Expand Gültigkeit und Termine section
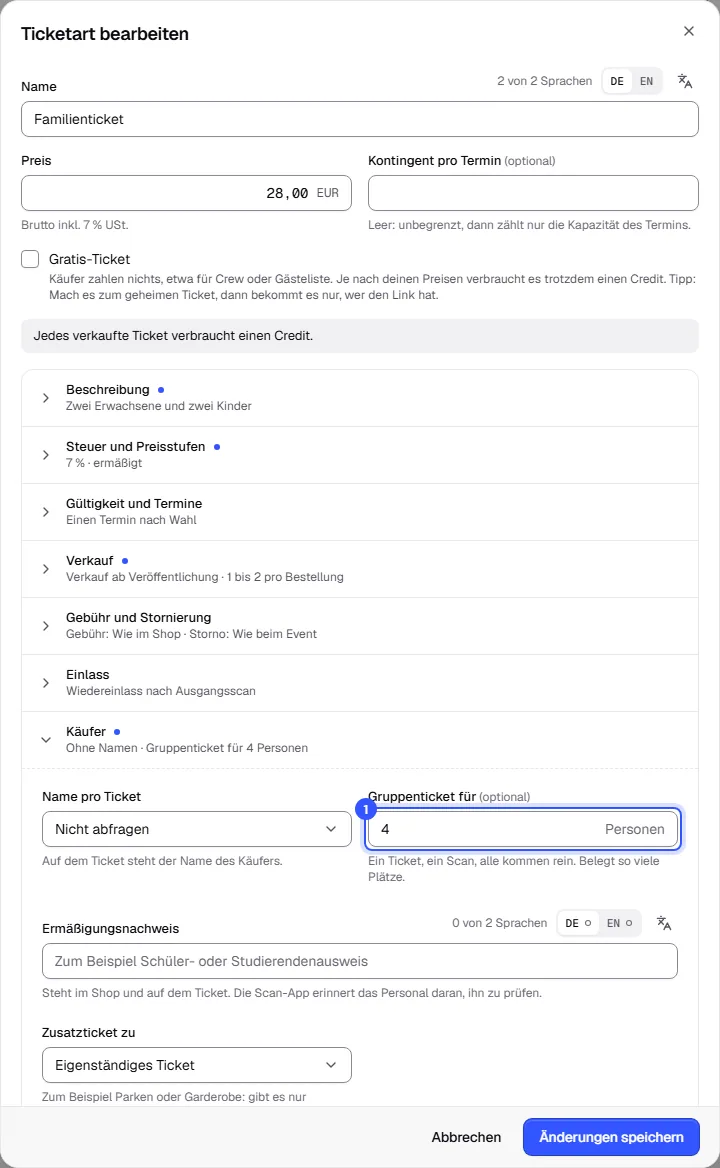 pos(360,512)
